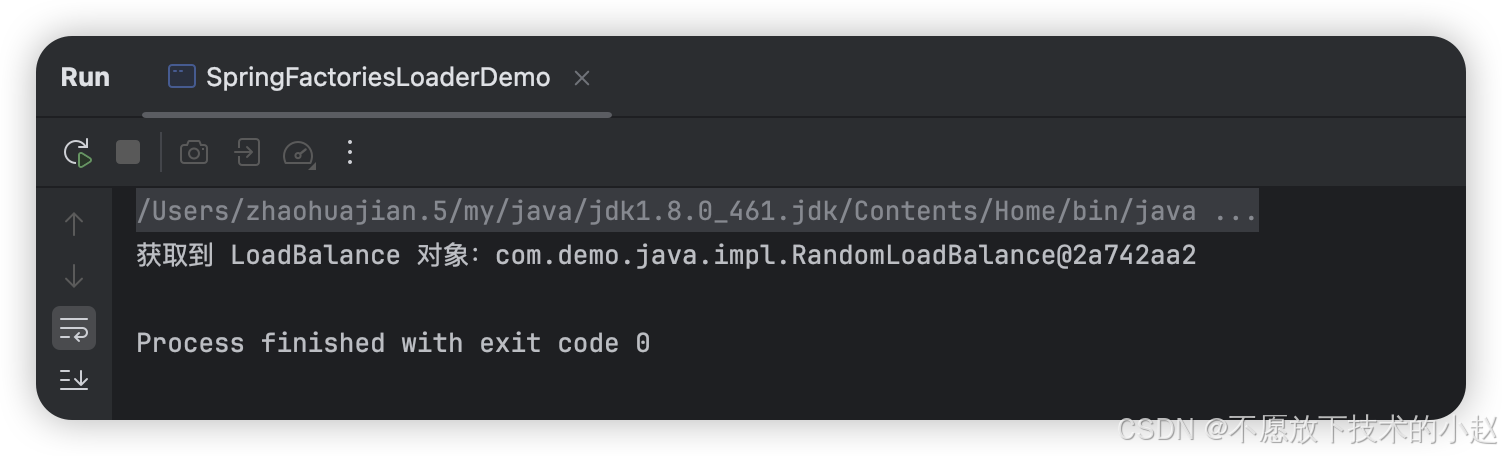Open the profiler icon's small dropdown arrow
The height and width of the screenshot is (456, 1502).
point(311,163)
